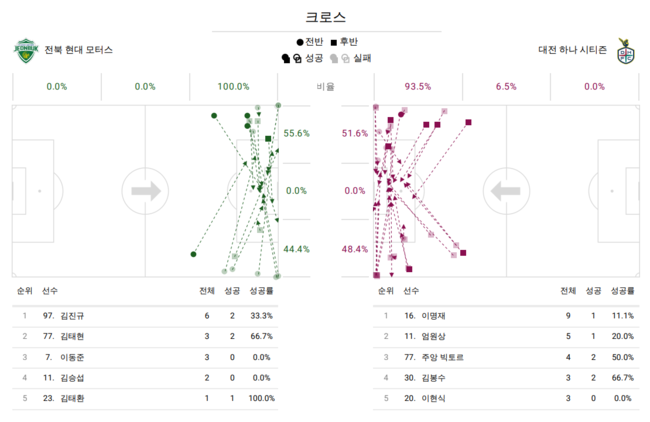650x422 pixels.
Task: Select the 크로스 section title tab
Action: click(325, 17)
